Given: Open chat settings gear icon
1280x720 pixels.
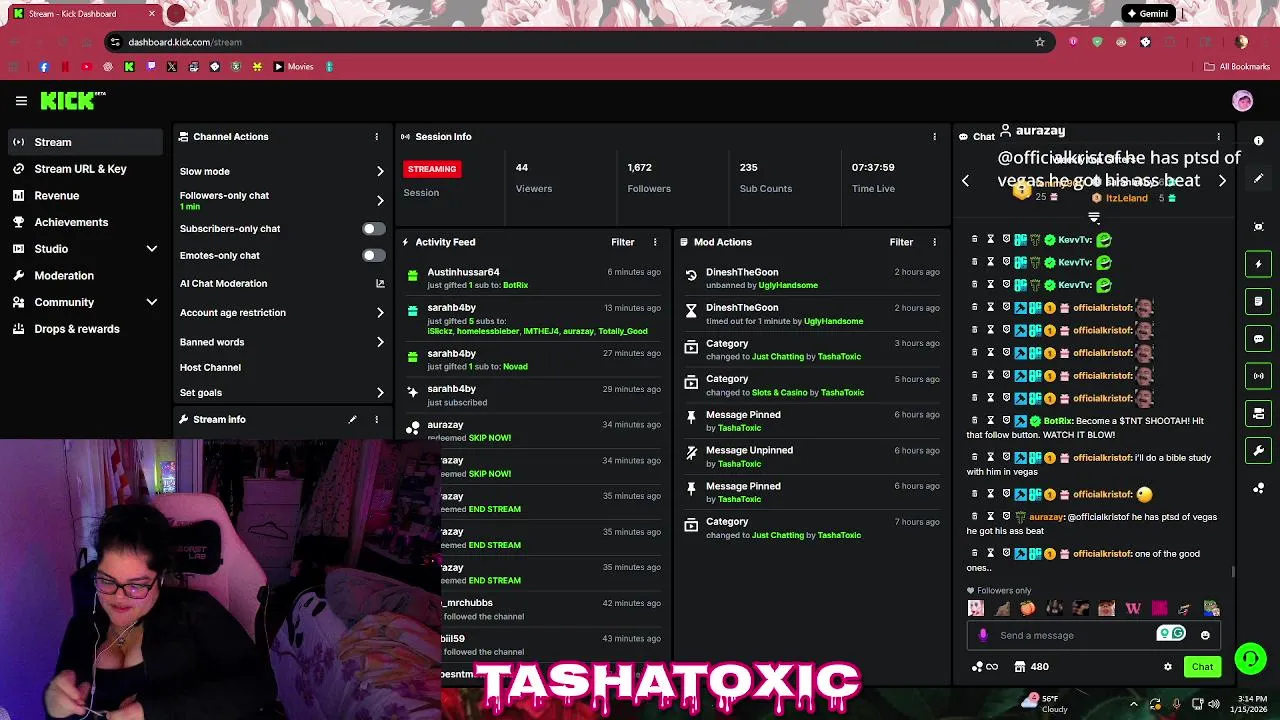Looking at the screenshot, I should tap(1167, 667).
